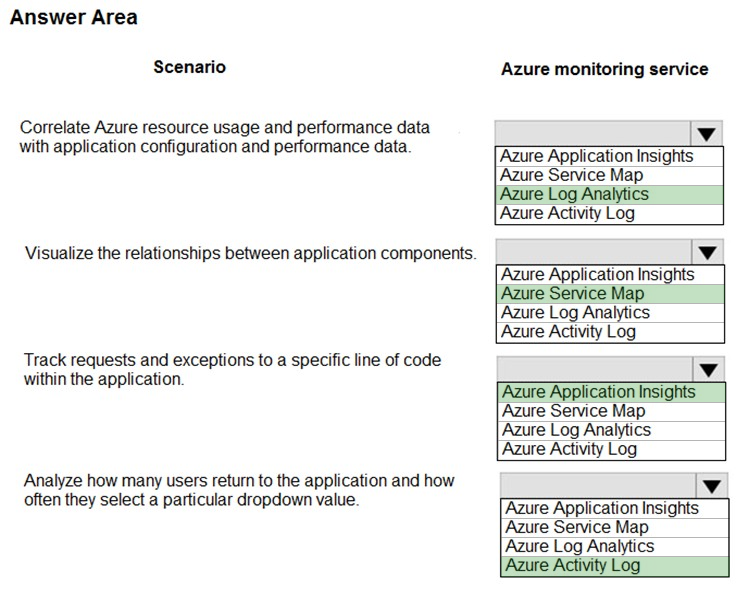Pick Azure Activity Log in third list
Image resolution: width=736 pixels, height=589 pixels.
(612, 450)
